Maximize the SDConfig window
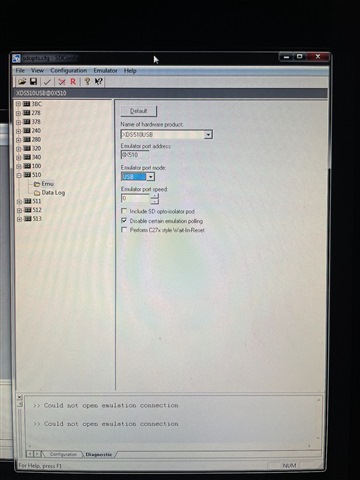This screenshot has height=480, width=360. coord(300,57)
